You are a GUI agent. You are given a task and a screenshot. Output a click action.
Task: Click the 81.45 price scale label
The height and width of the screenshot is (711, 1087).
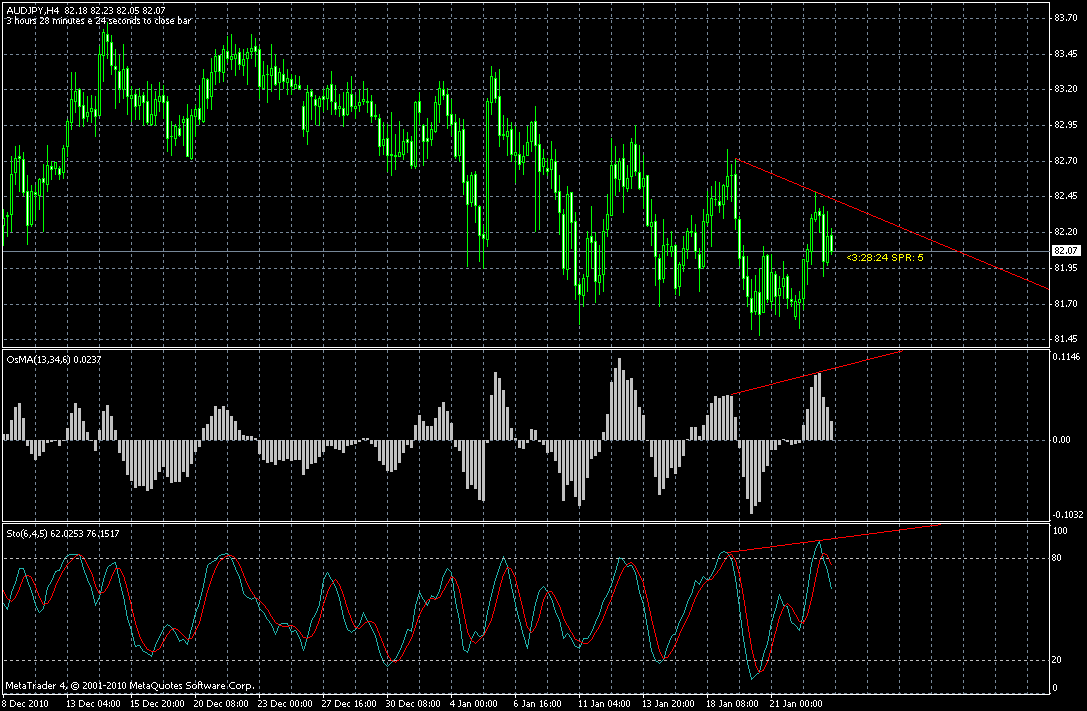click(1066, 340)
